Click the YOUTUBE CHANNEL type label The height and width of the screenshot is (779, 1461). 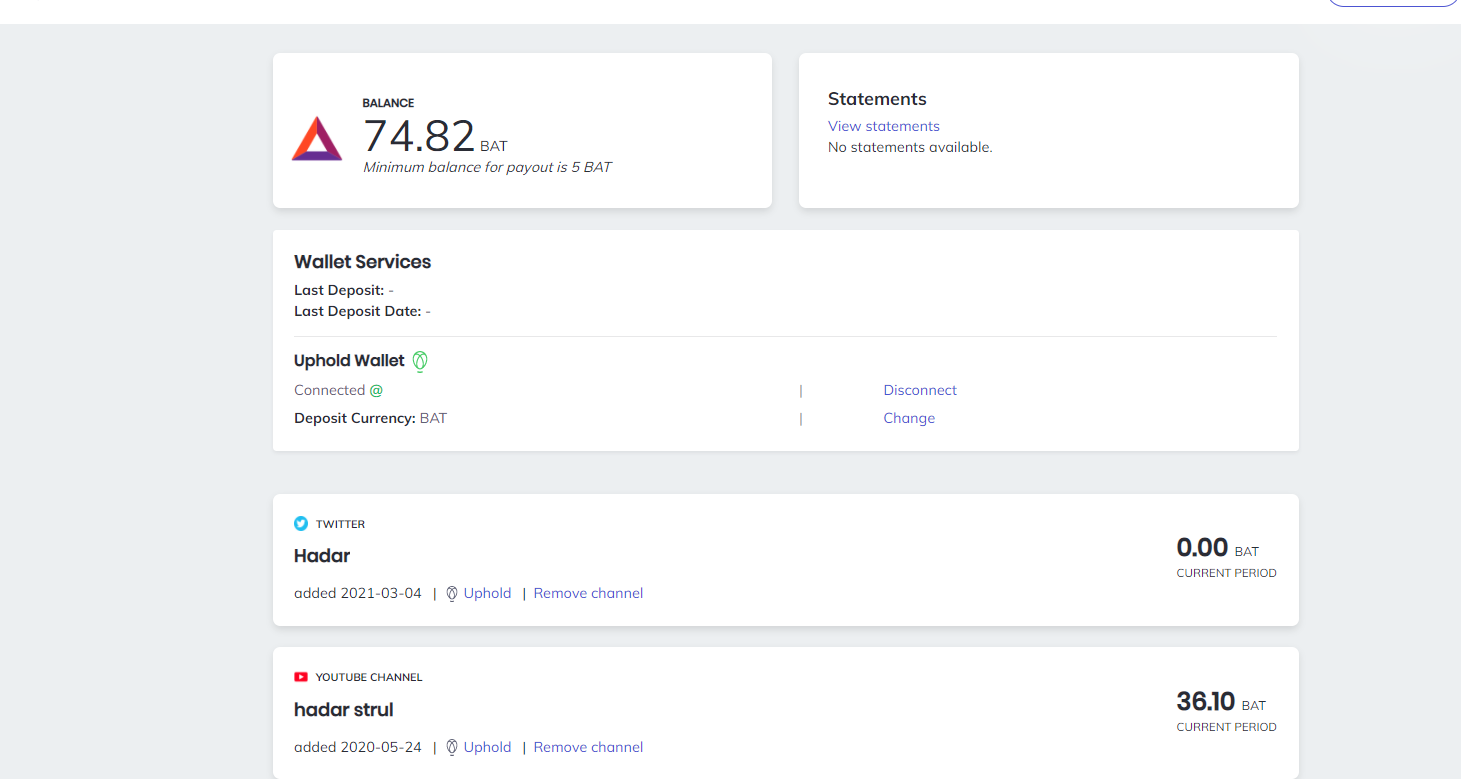coord(369,677)
